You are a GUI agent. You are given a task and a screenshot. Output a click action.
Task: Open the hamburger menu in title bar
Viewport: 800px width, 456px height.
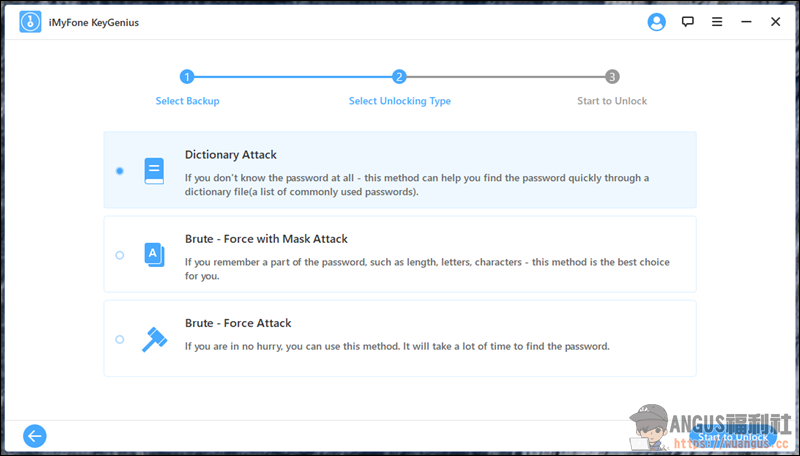(x=717, y=22)
